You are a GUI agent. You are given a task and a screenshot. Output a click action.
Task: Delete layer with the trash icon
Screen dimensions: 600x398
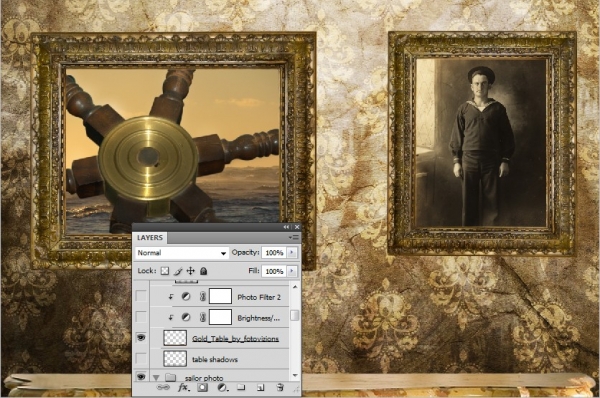280,387
